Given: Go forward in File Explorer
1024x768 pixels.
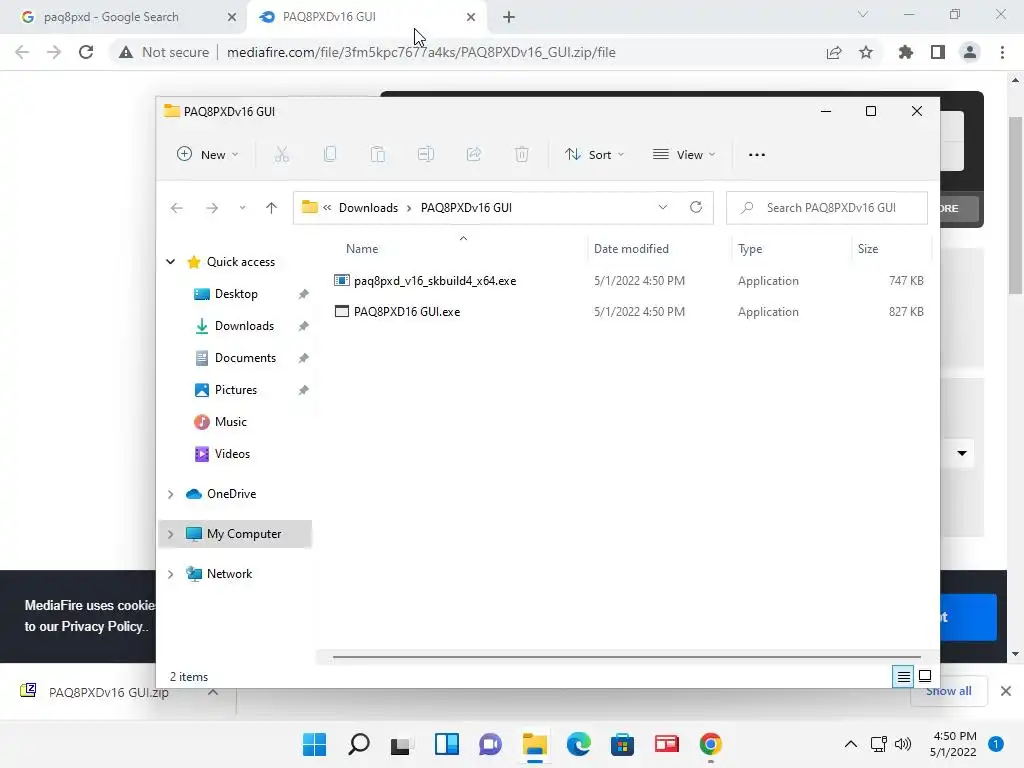Looking at the screenshot, I should [212, 208].
